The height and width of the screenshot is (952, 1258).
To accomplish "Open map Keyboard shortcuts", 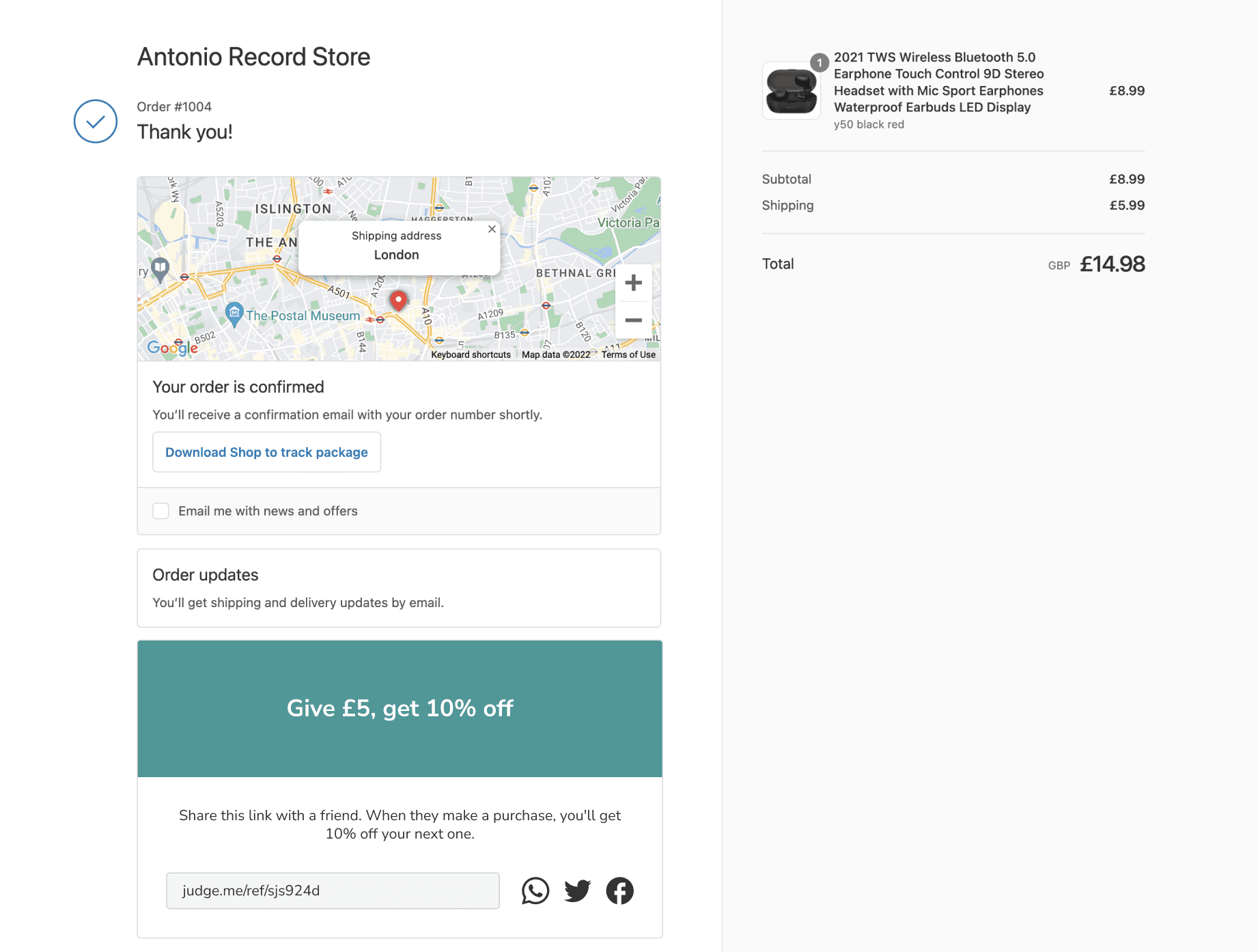I will tap(471, 354).
